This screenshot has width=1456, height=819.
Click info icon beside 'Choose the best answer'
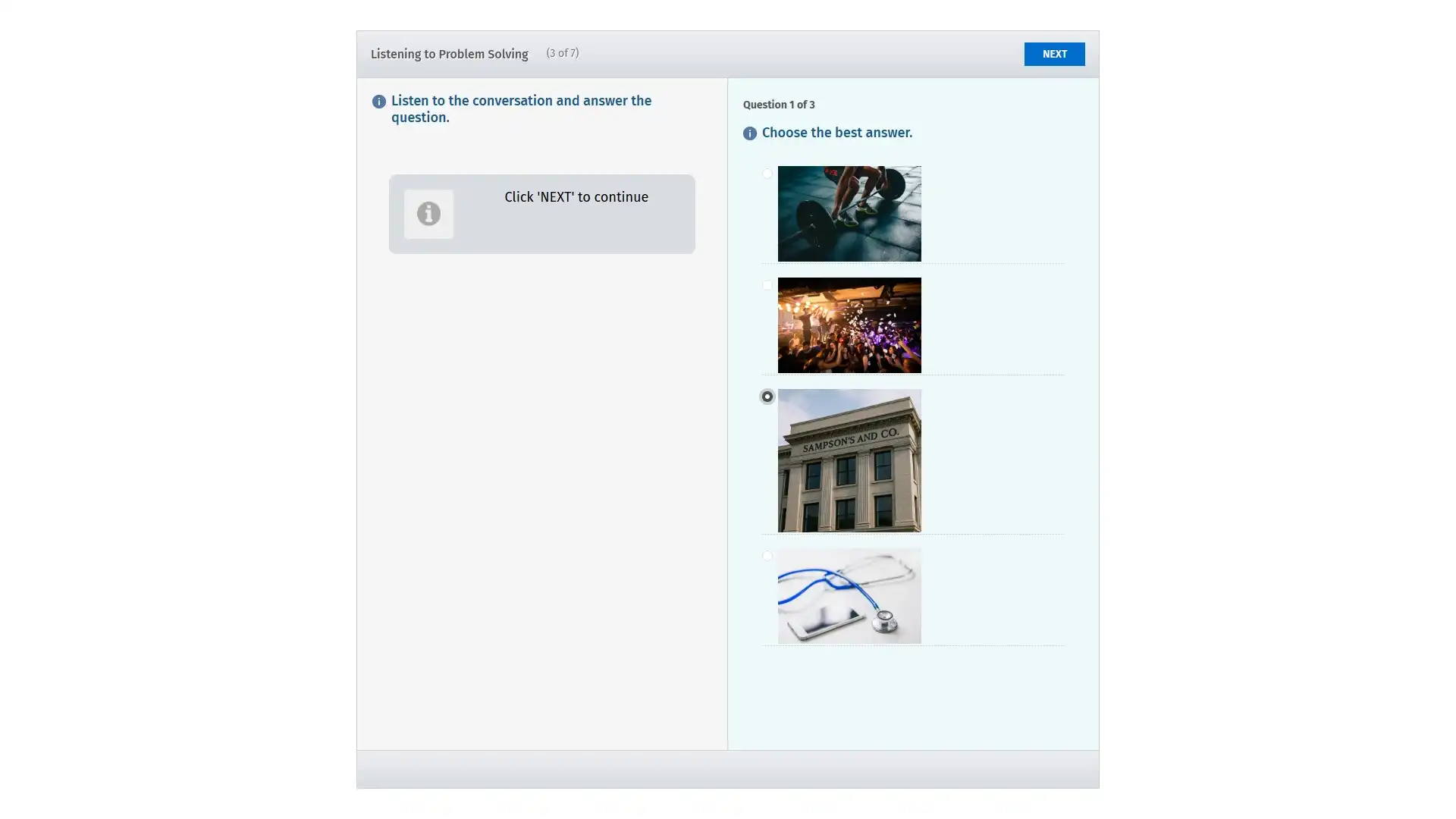[x=749, y=133]
